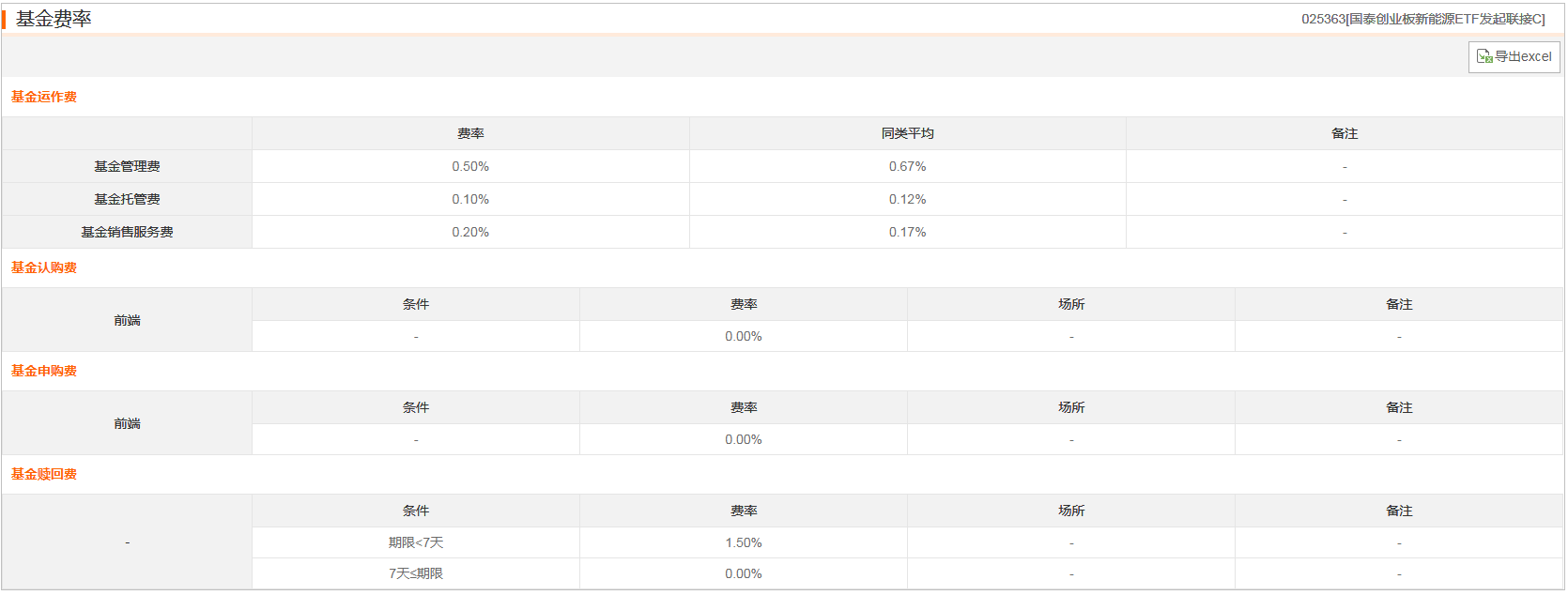The image size is (1568, 595).
Task: Click the 同类平均 column header
Action: pyautogui.click(x=907, y=133)
